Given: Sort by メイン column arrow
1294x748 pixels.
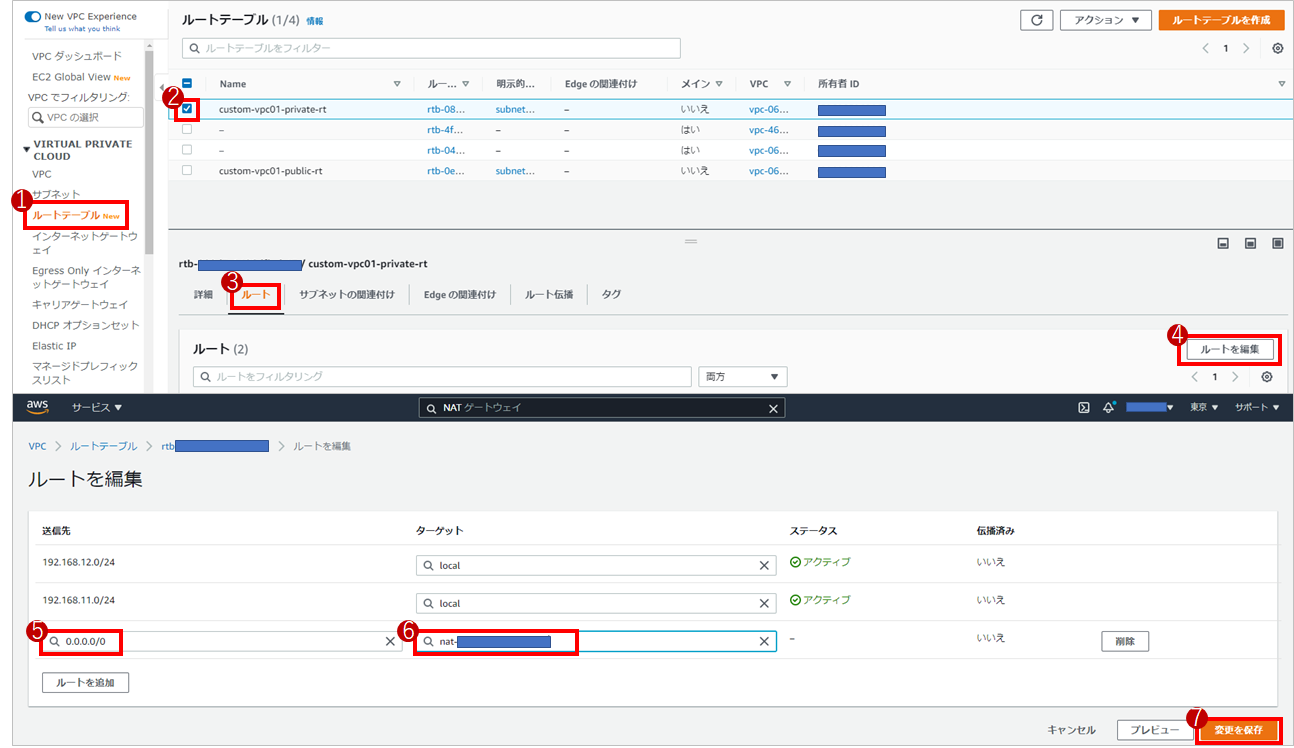Looking at the screenshot, I should pos(719,84).
